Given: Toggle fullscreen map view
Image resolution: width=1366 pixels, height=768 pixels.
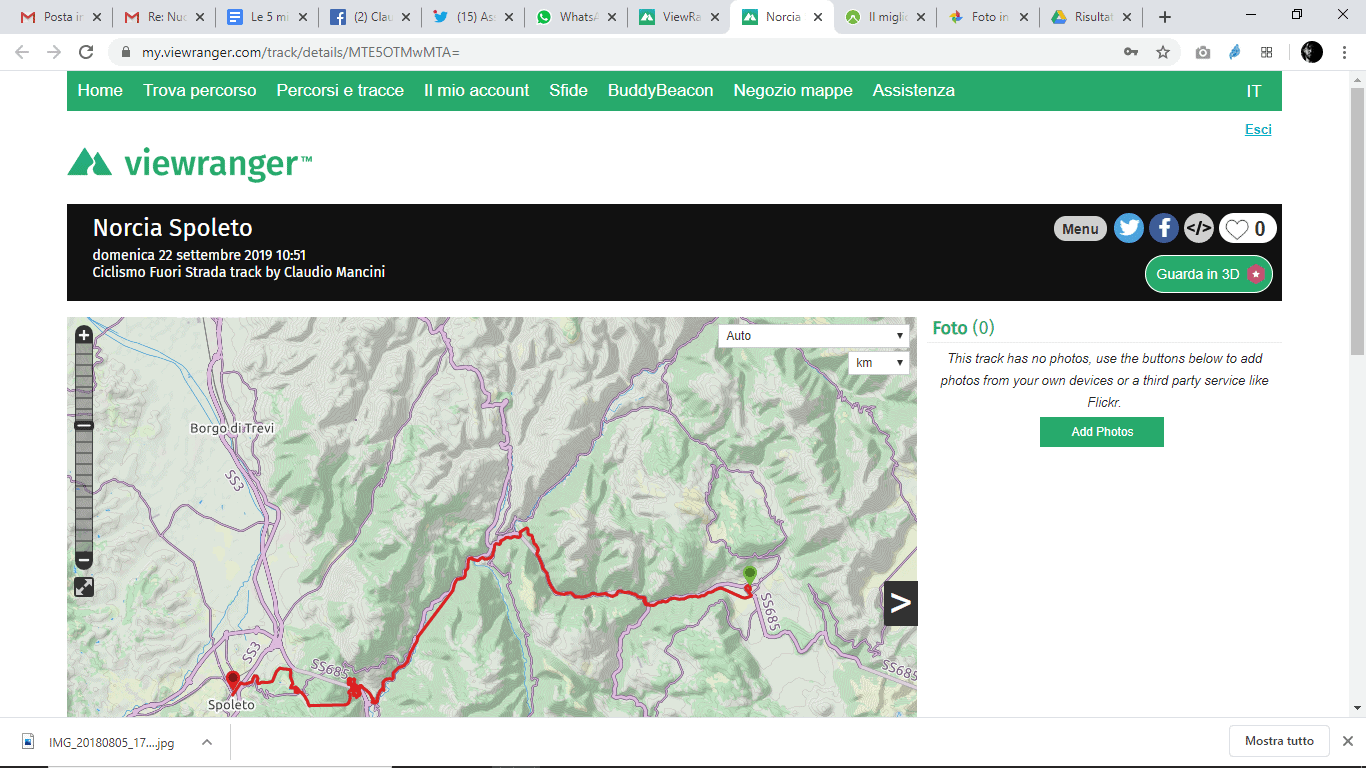Looking at the screenshot, I should (x=84, y=587).
